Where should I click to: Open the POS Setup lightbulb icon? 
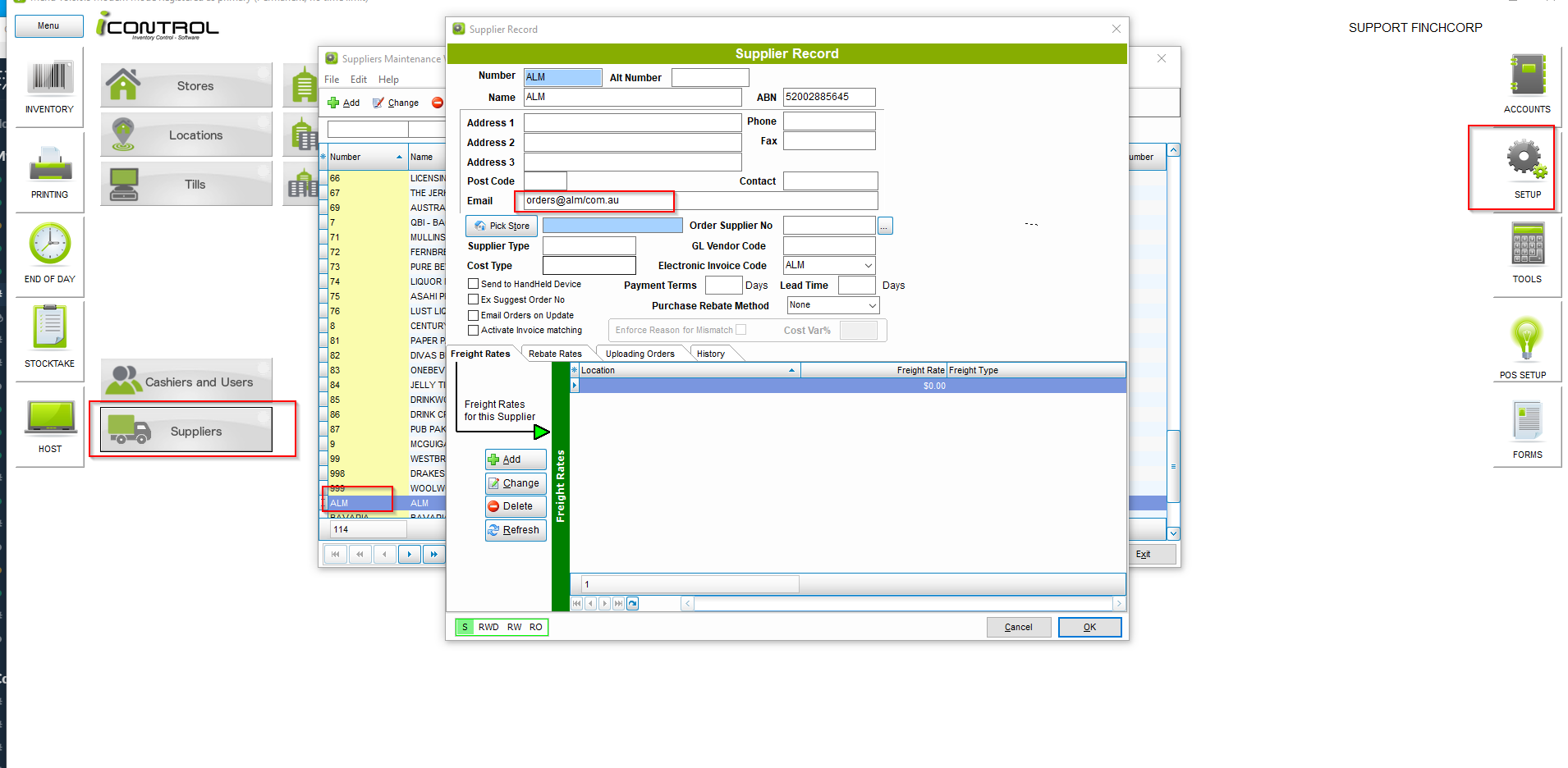pyautogui.click(x=1526, y=339)
